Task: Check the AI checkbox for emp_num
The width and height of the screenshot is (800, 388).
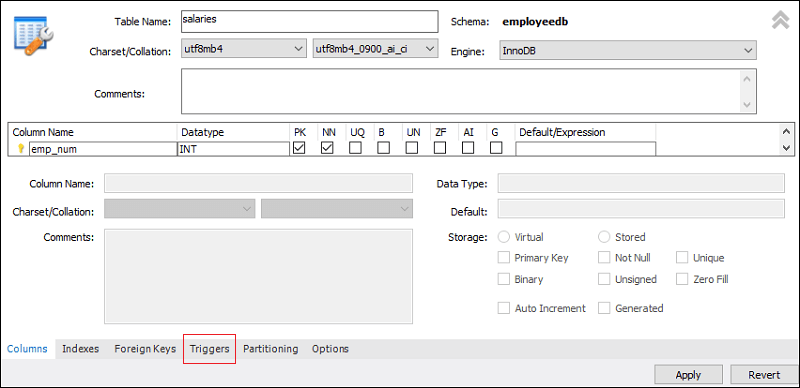Action: tap(468, 148)
